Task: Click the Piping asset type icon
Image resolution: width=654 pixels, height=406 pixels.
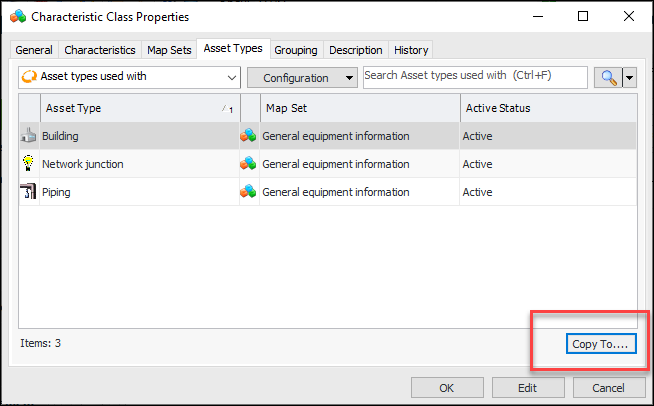Action: tap(29, 192)
